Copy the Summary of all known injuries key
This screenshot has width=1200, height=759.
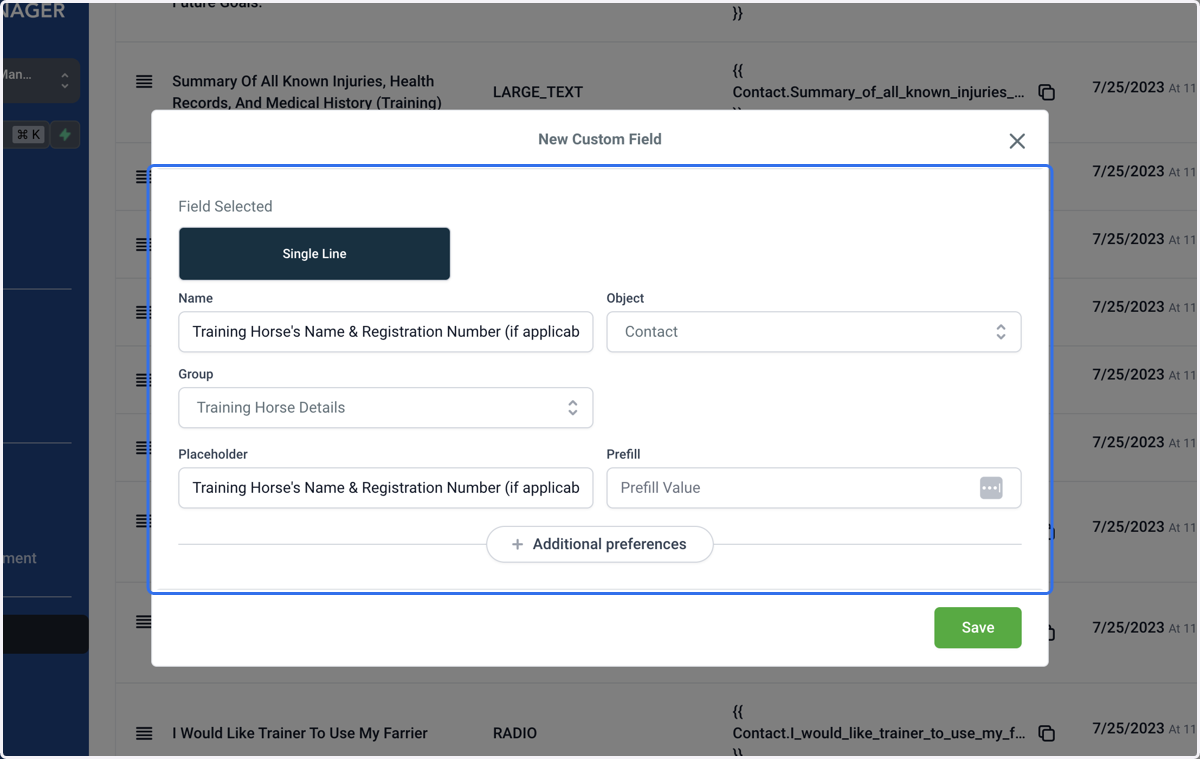(x=1046, y=92)
